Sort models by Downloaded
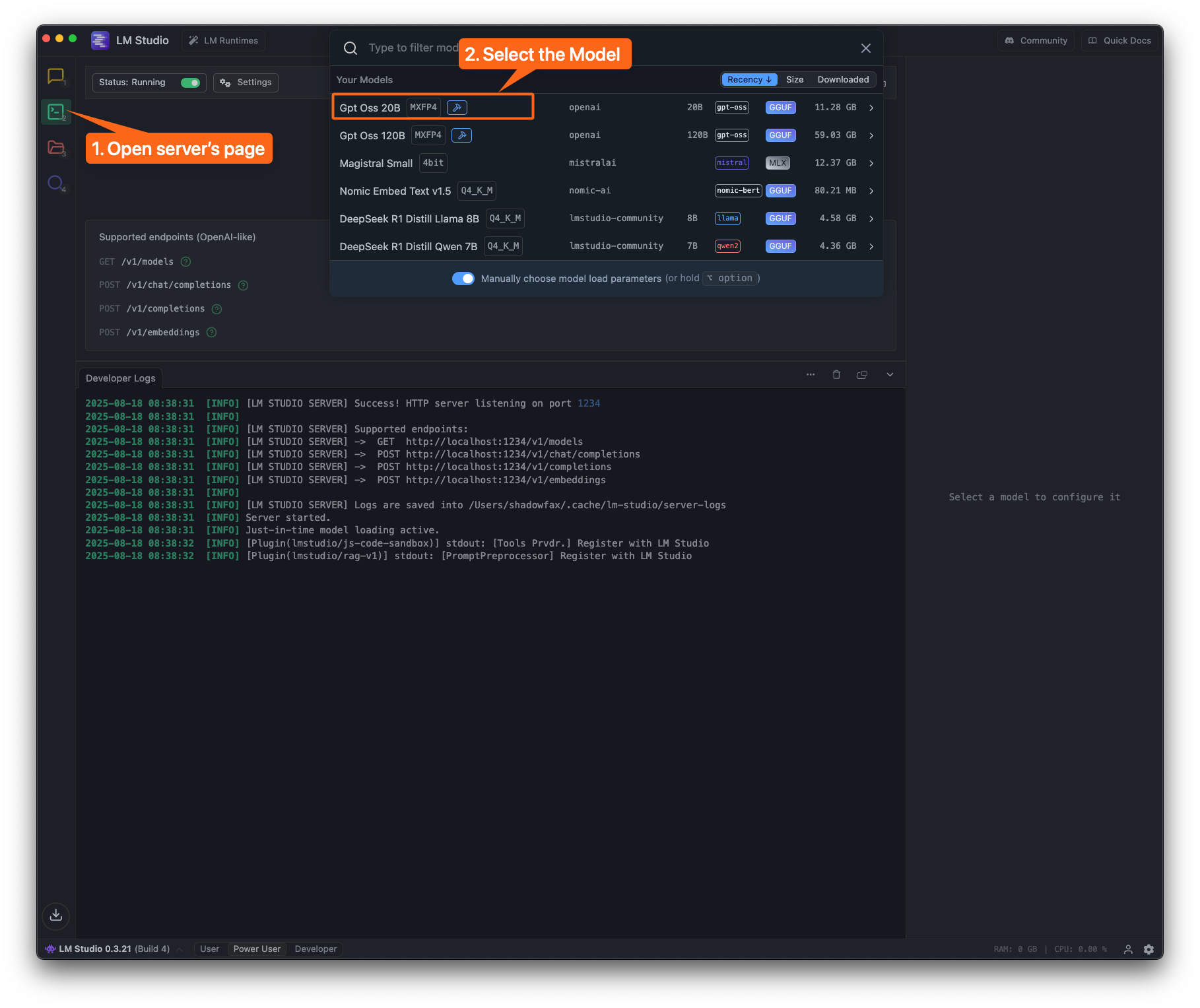1200x1008 pixels. pyautogui.click(x=843, y=80)
